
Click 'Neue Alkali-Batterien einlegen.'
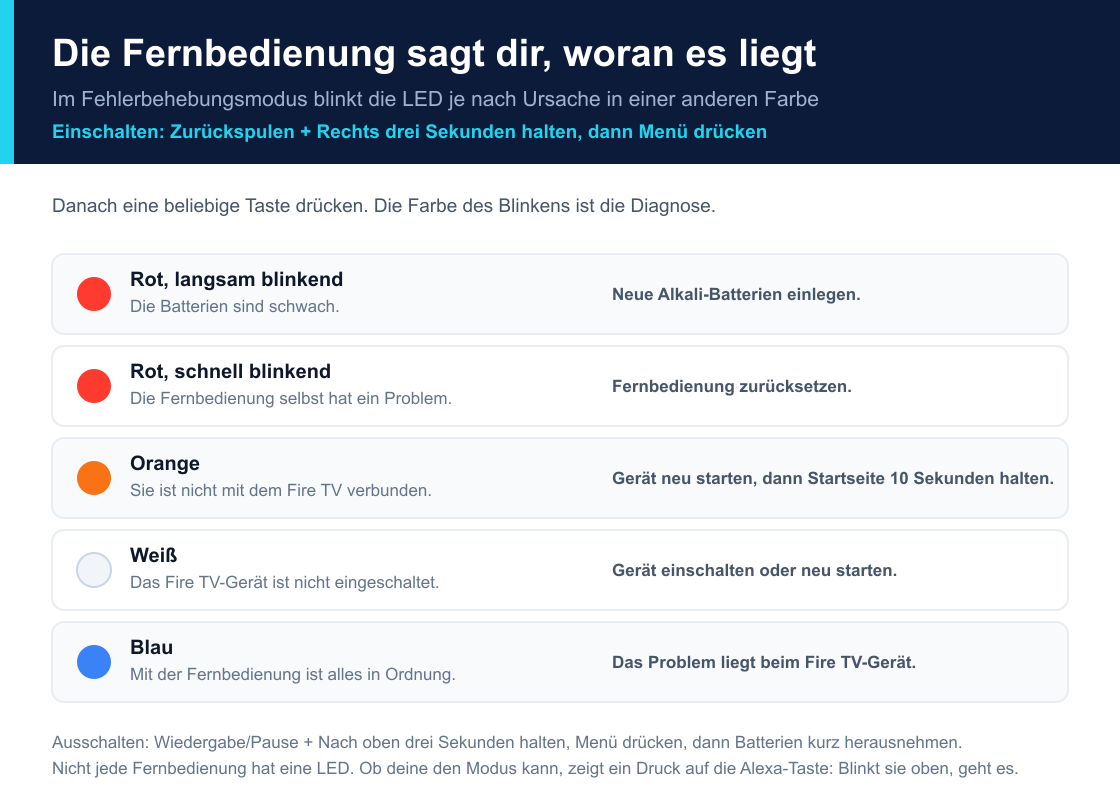(x=736, y=294)
